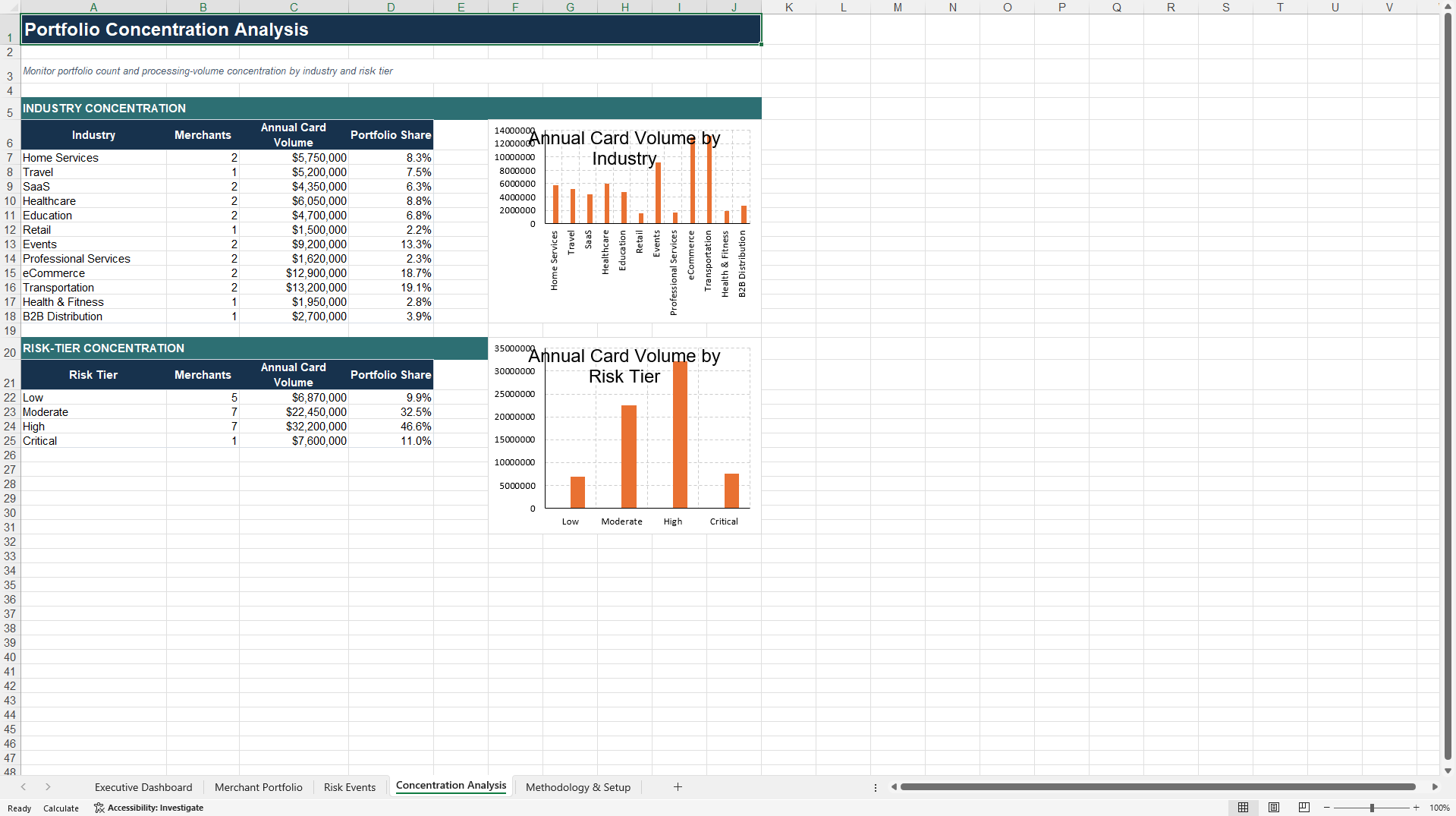Image resolution: width=1456 pixels, height=816 pixels.
Task: Select the $13,200,000 volume cell
Action: (x=294, y=288)
